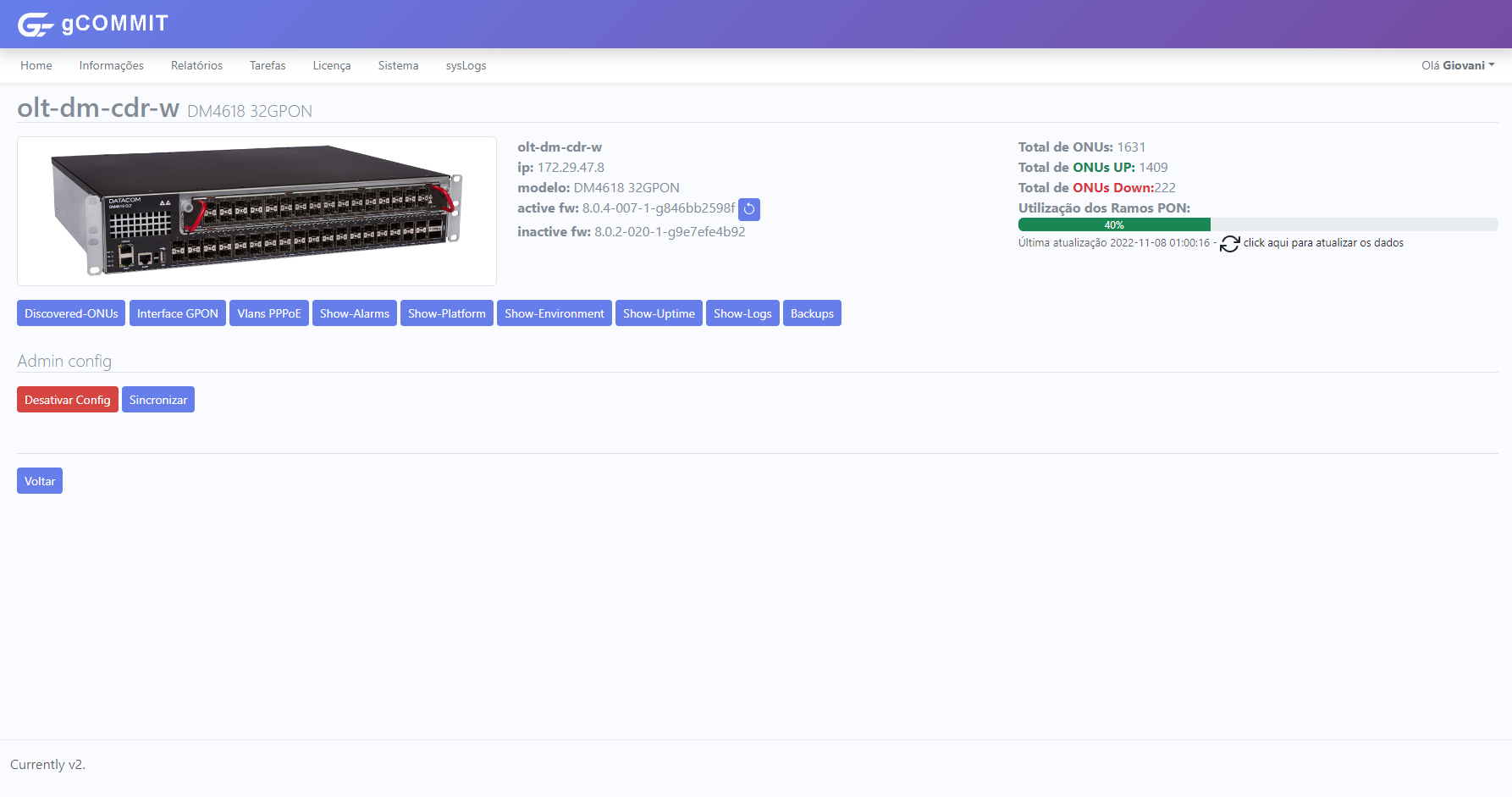Open the sysLogs page

click(x=466, y=65)
